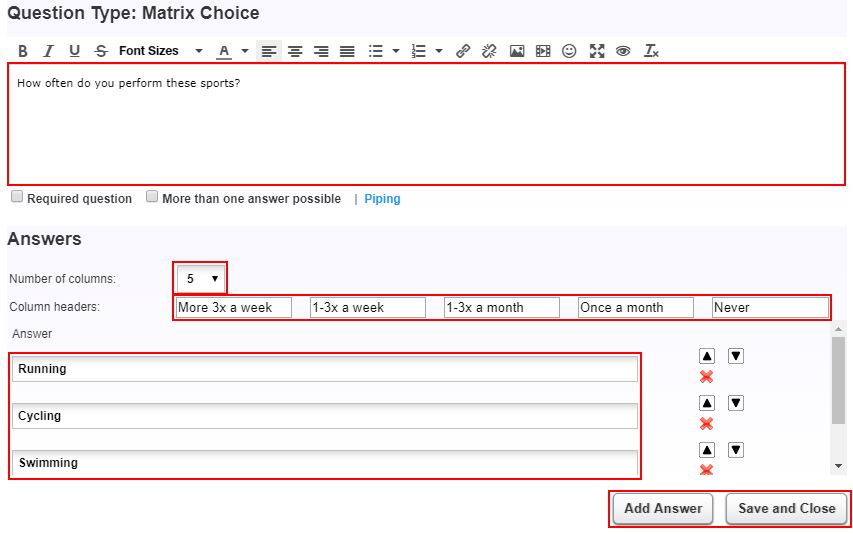
Task: Click into the question text editor
Action: click(x=426, y=124)
